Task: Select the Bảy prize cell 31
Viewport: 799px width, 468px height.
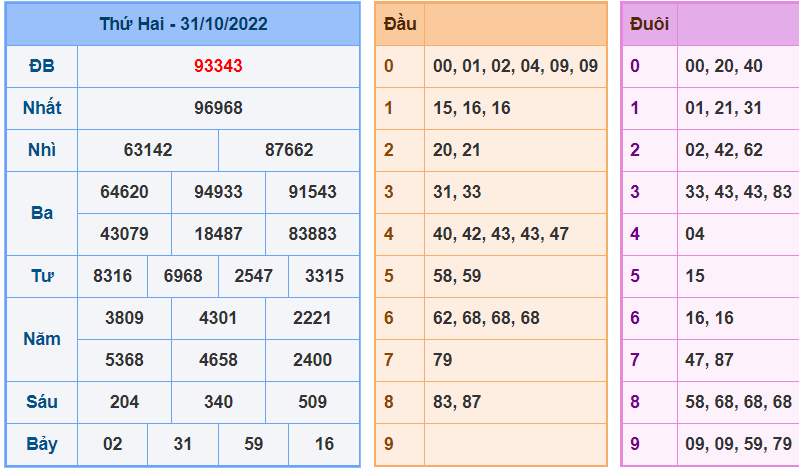Action: 183,444
